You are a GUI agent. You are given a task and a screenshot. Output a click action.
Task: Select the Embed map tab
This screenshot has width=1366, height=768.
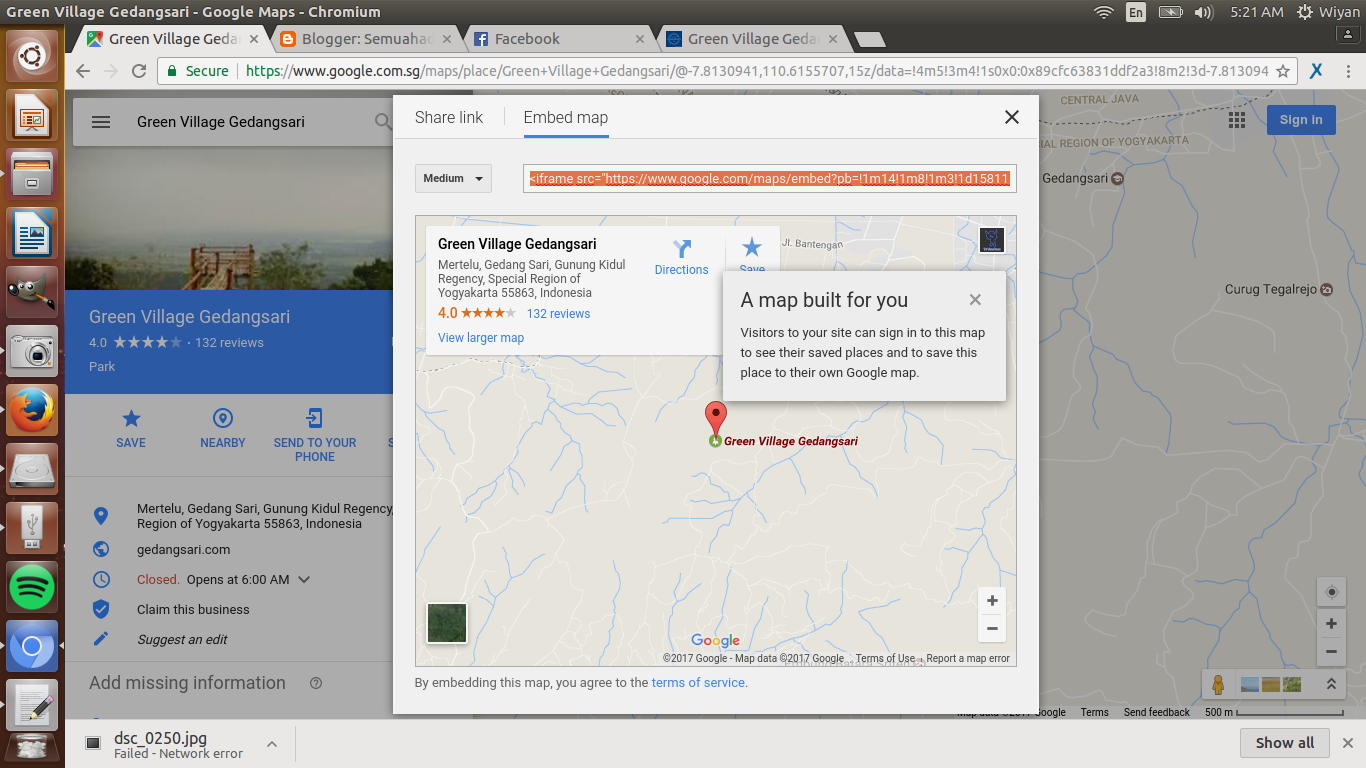(x=566, y=117)
